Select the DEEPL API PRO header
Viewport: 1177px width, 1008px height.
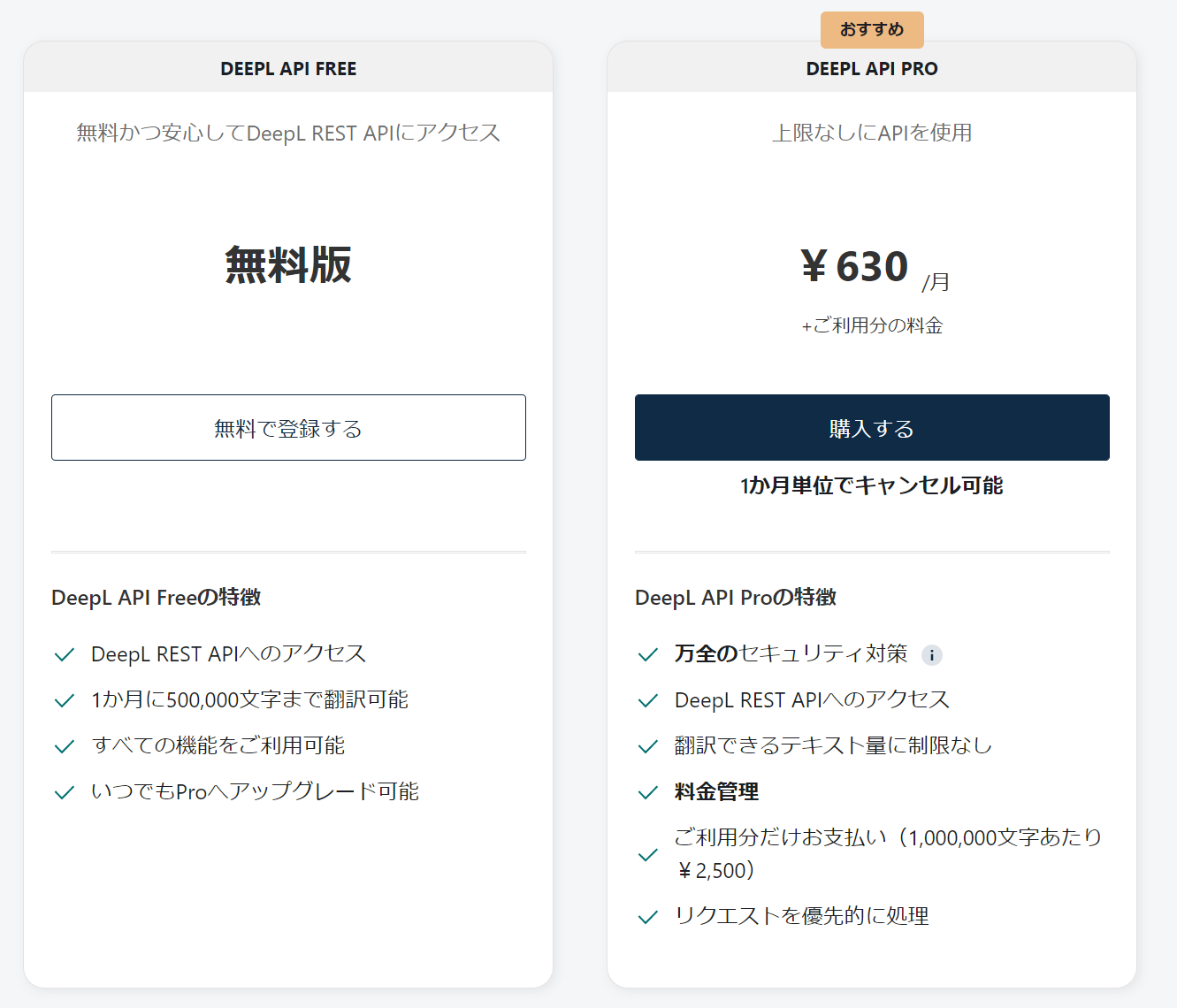[x=872, y=69]
